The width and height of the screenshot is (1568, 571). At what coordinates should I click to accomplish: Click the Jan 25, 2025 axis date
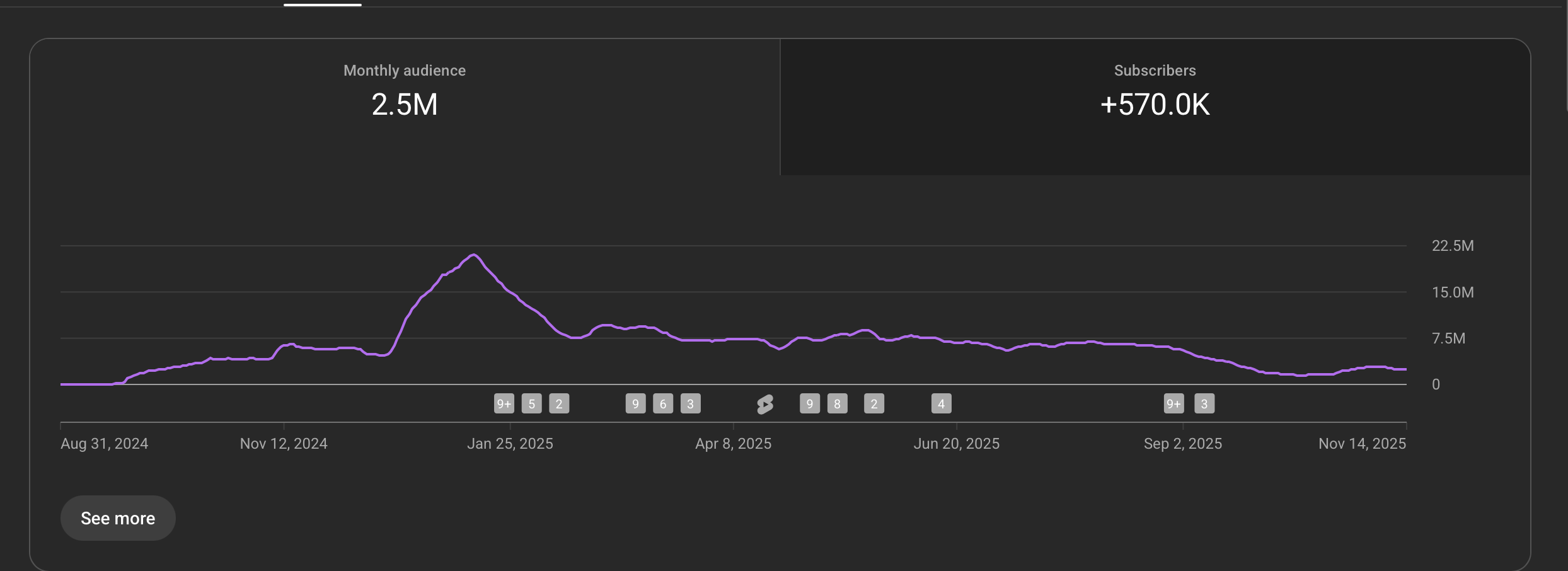510,444
